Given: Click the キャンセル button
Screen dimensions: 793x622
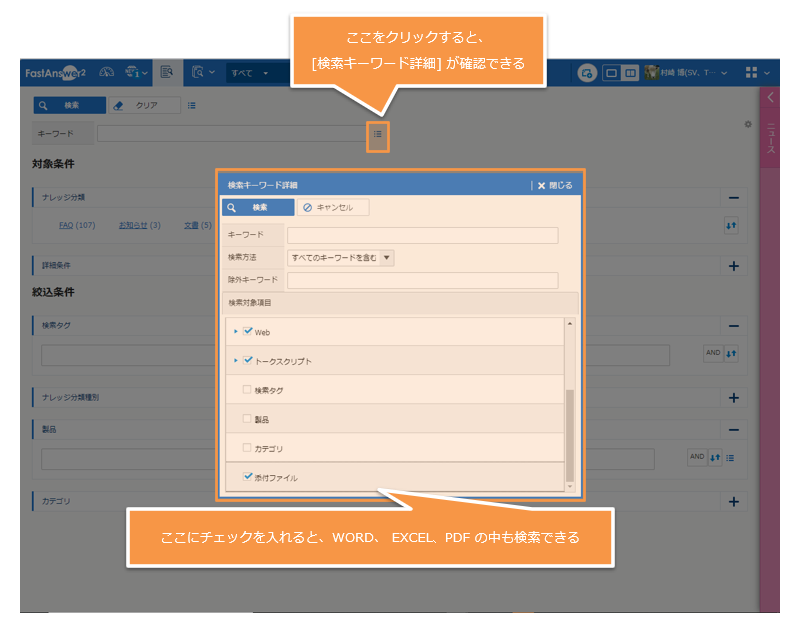Looking at the screenshot, I should (334, 207).
